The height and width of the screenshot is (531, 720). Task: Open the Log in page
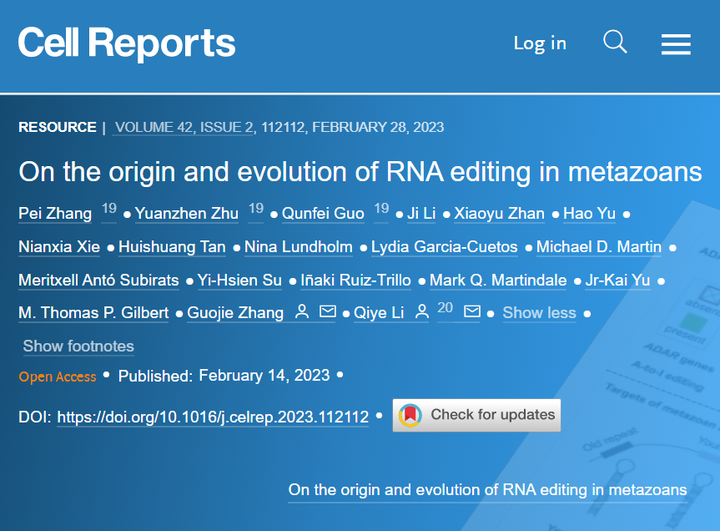pos(540,43)
